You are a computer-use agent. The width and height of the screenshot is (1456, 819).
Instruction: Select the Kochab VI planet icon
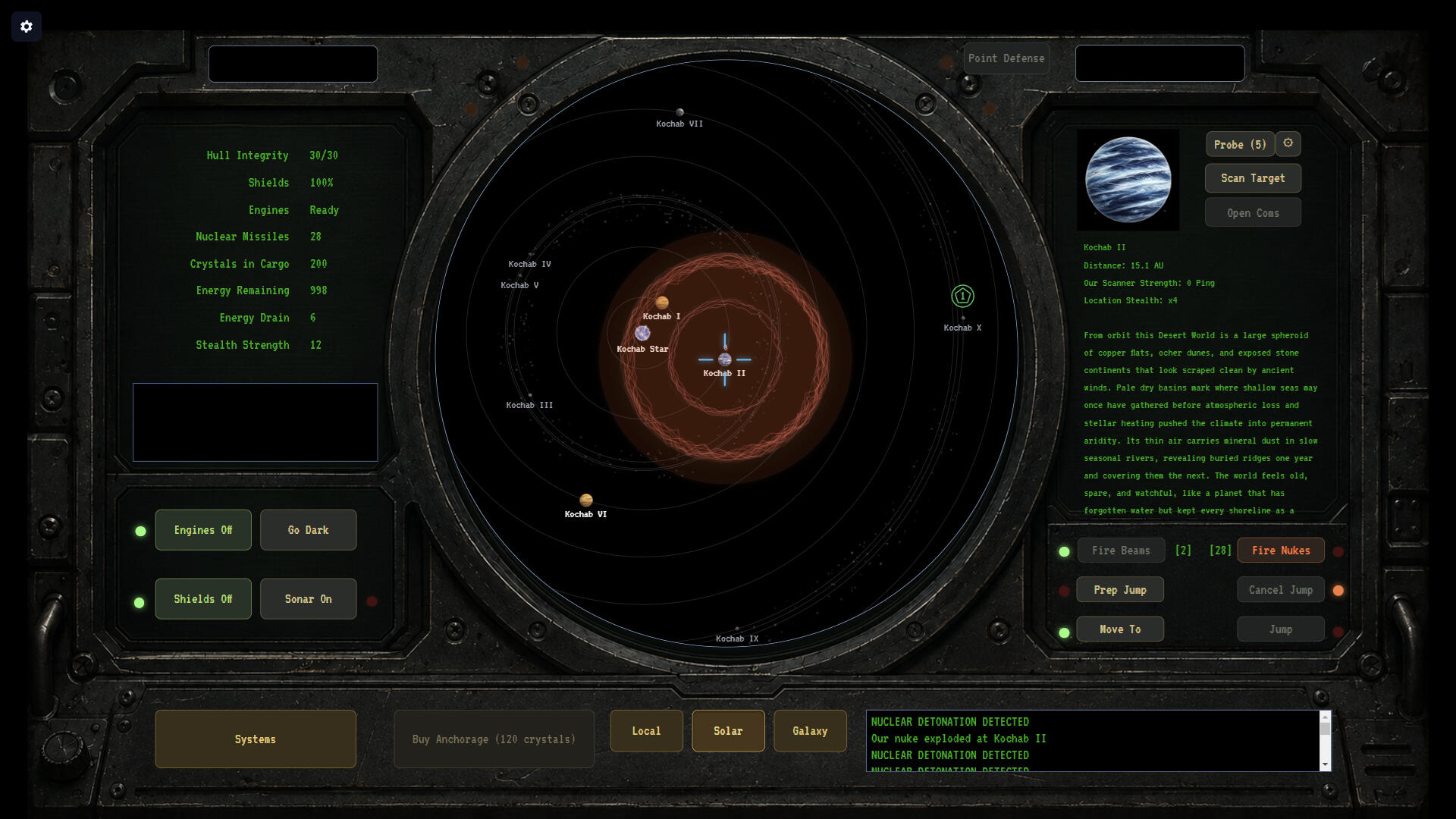click(586, 500)
